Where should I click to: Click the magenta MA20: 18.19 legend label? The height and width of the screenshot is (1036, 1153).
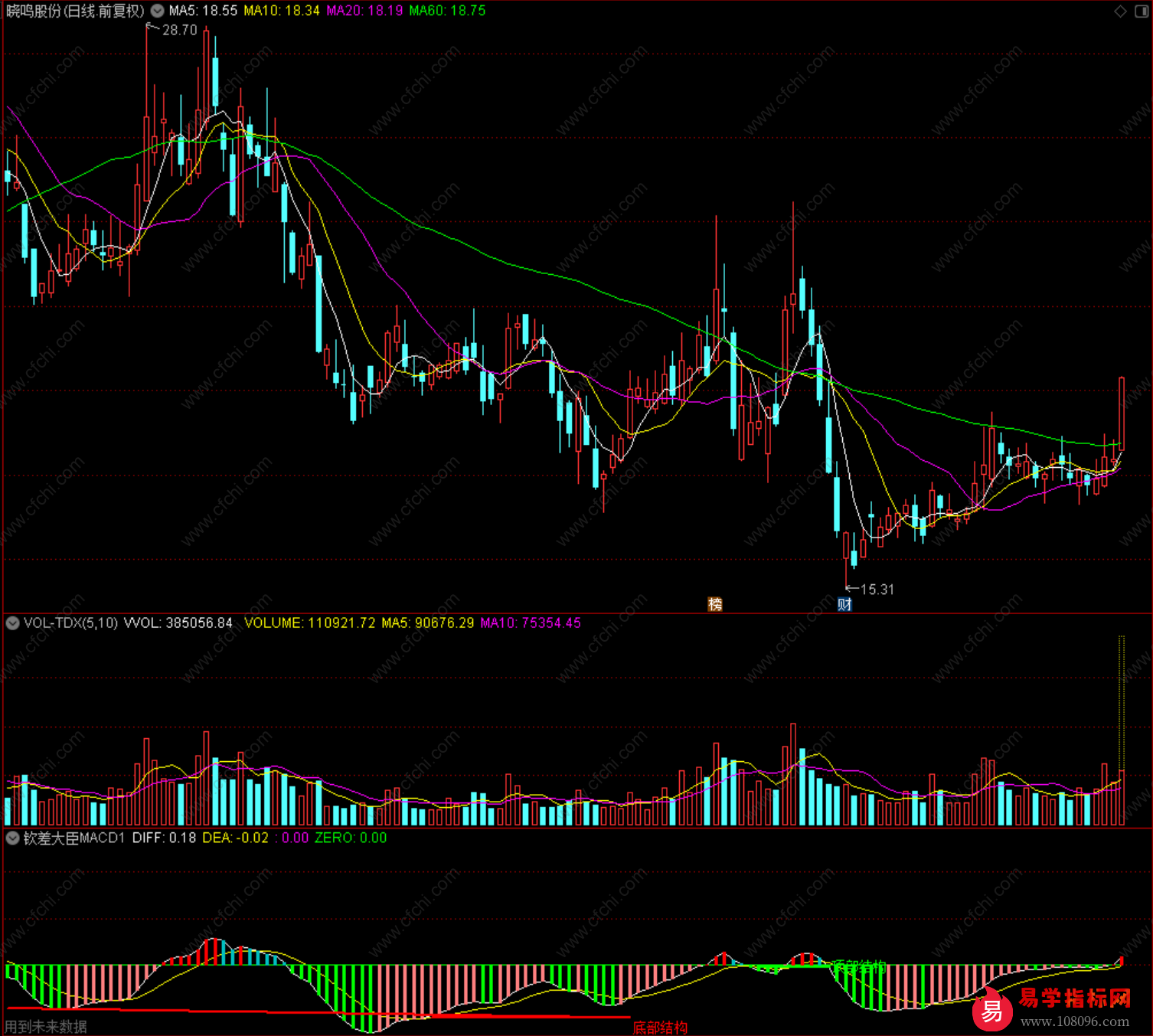364,11
